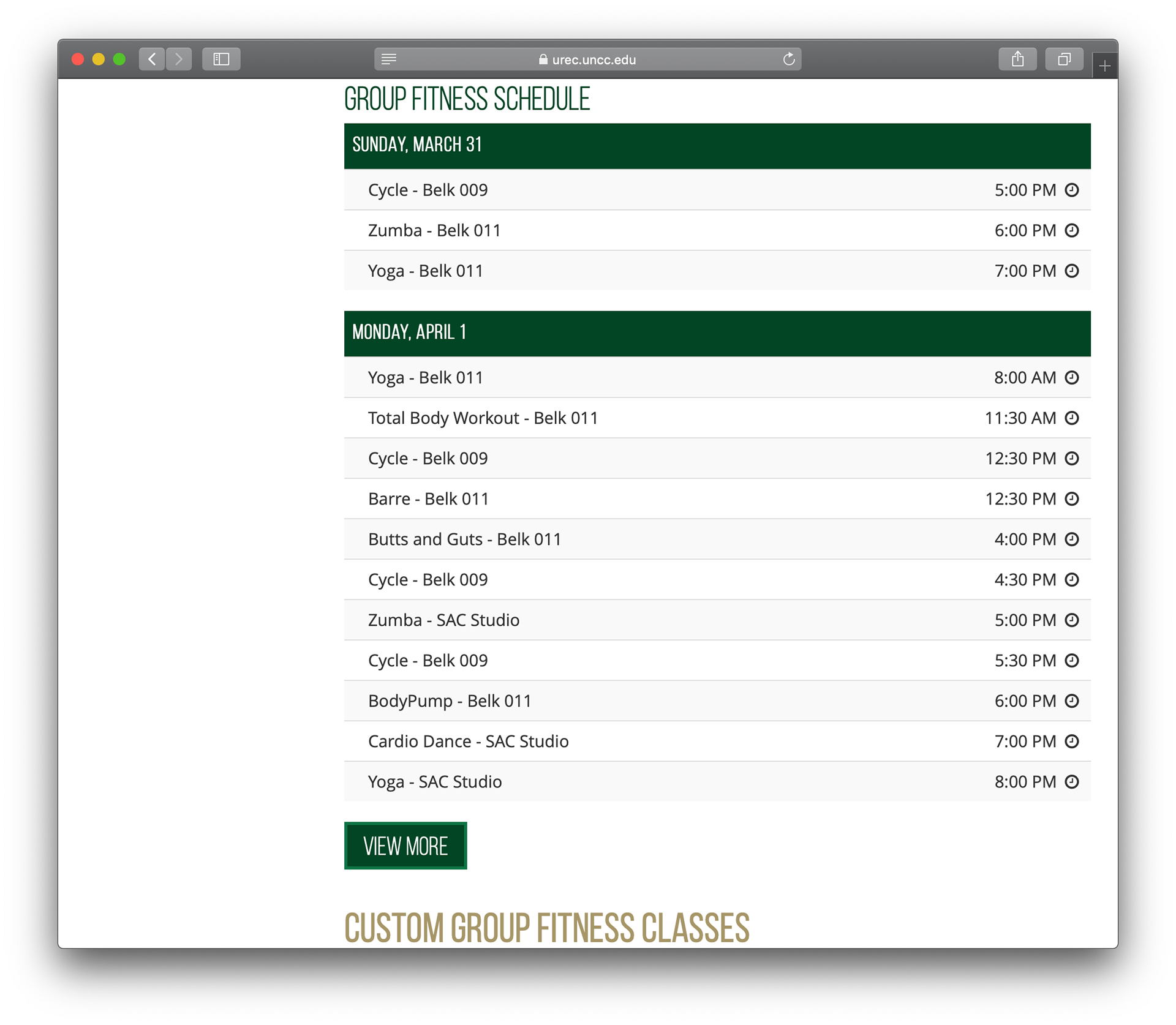Reload the page with refresh icon

click(x=789, y=59)
